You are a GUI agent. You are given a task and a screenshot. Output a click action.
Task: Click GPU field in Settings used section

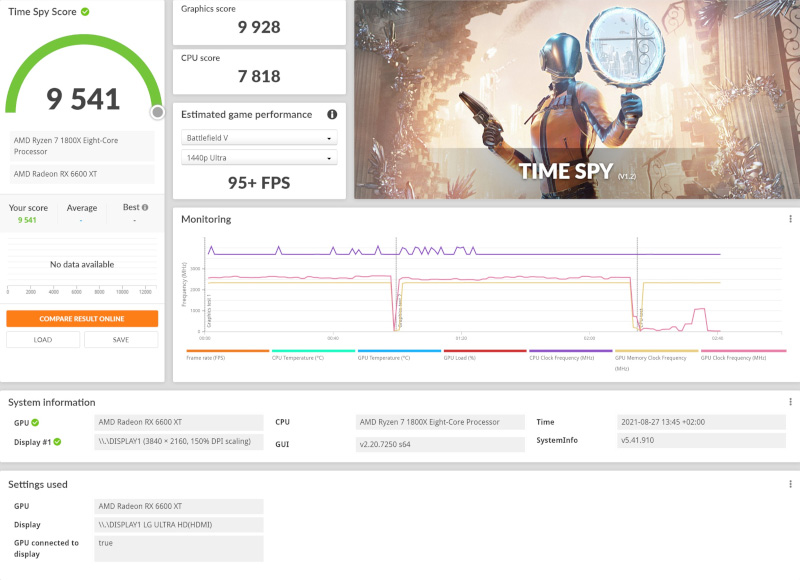point(179,507)
